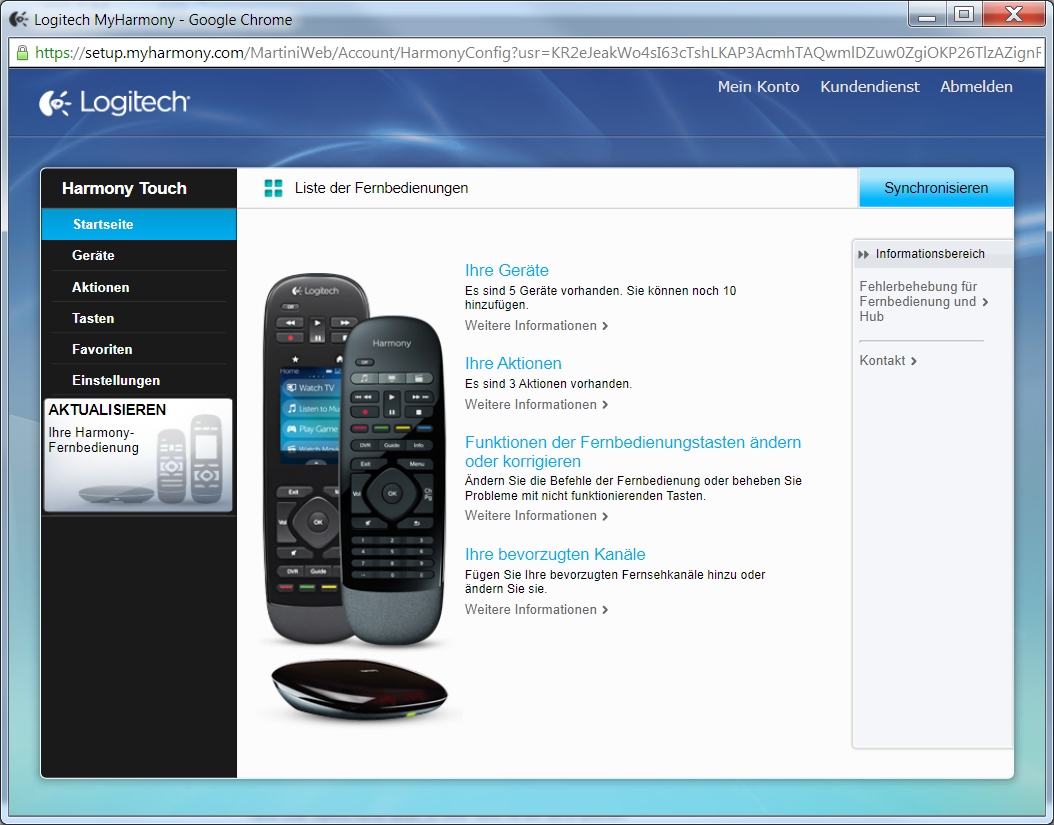This screenshot has width=1054, height=825.
Task: Open the AKTUALISIEREN remote update banner
Action: click(x=138, y=455)
